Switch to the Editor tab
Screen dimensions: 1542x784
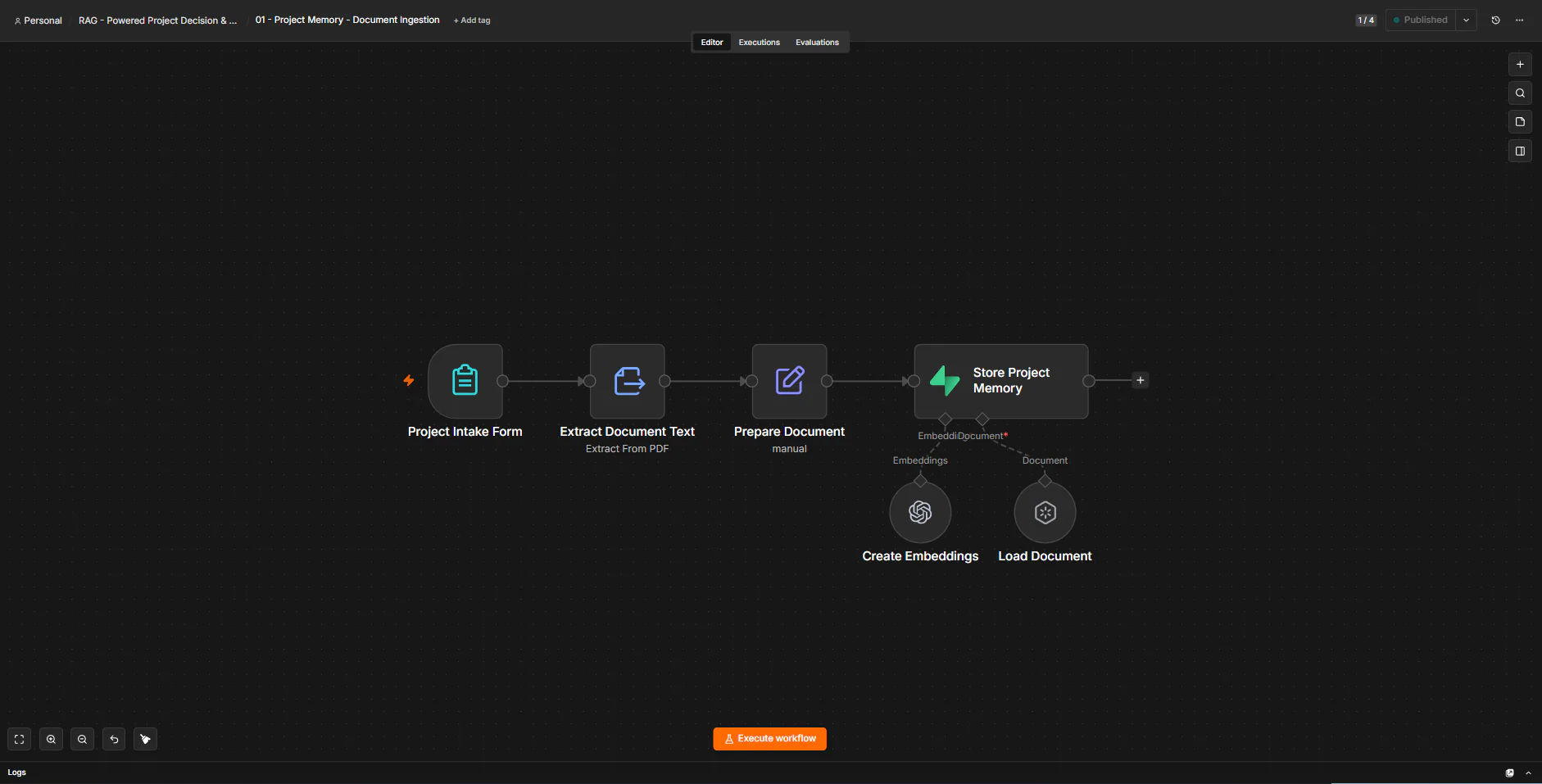[712, 42]
